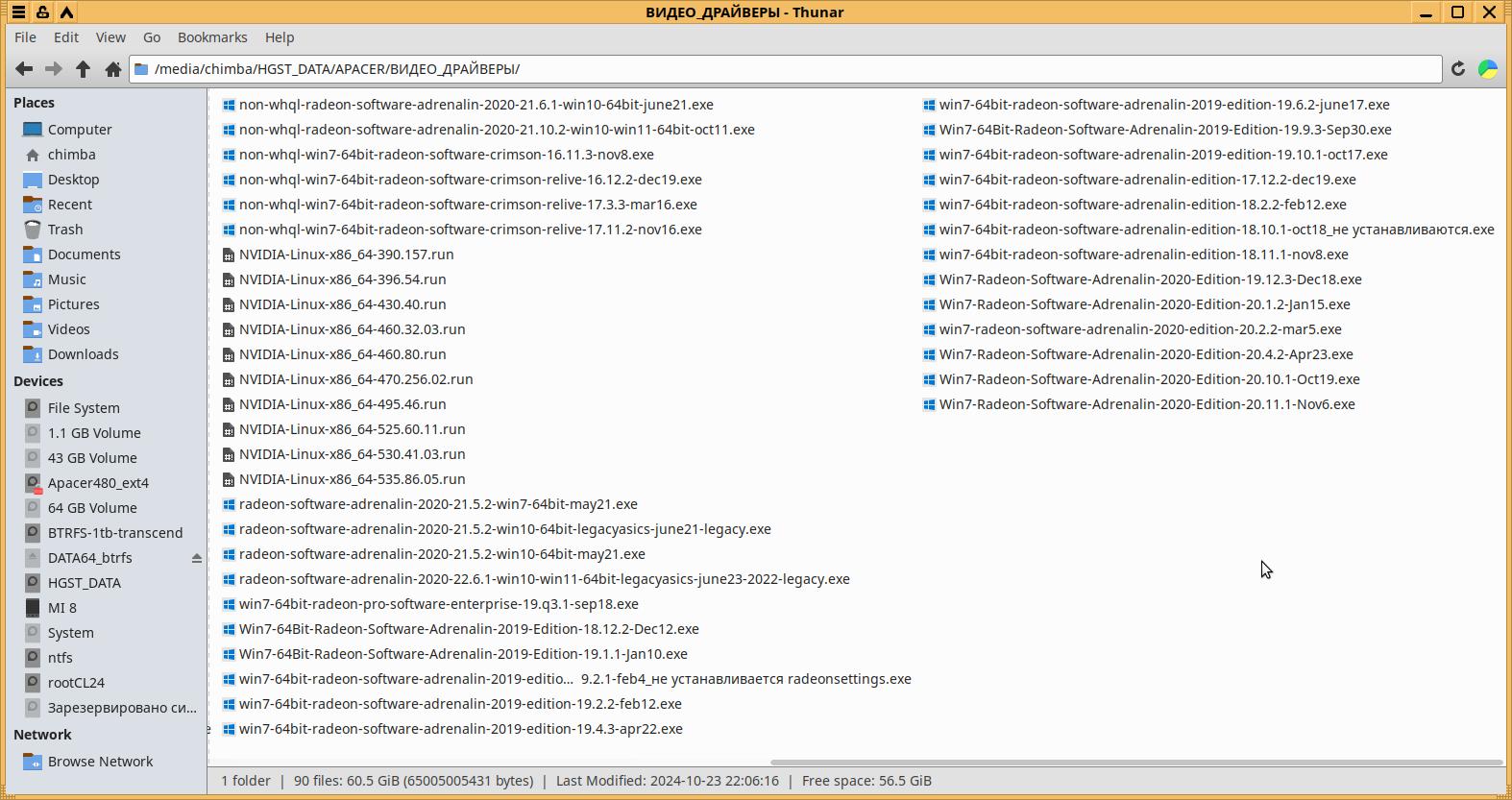
Task: Click the shade-window arrow icon in title bar
Action: (67, 12)
